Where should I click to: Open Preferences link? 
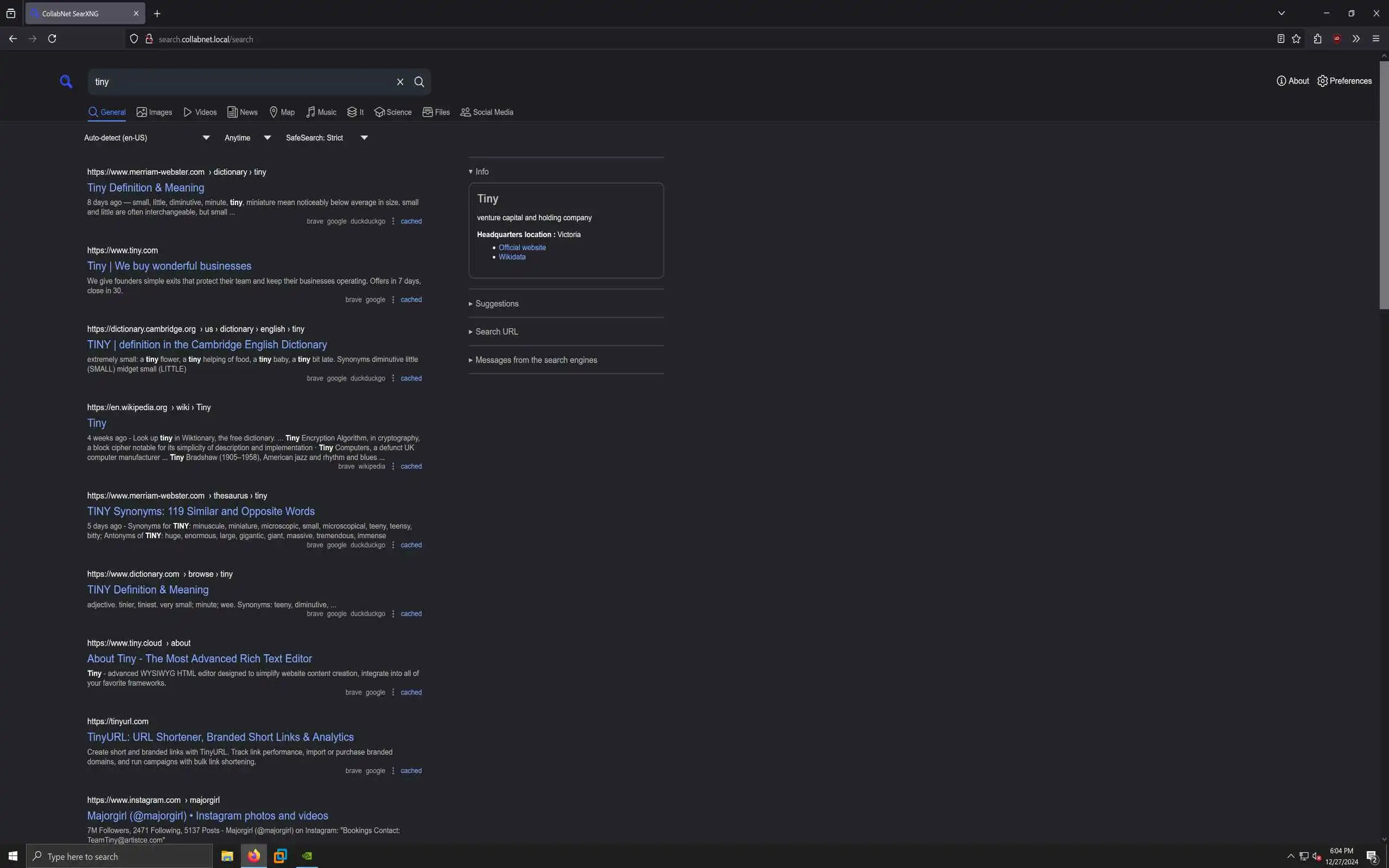1344,81
